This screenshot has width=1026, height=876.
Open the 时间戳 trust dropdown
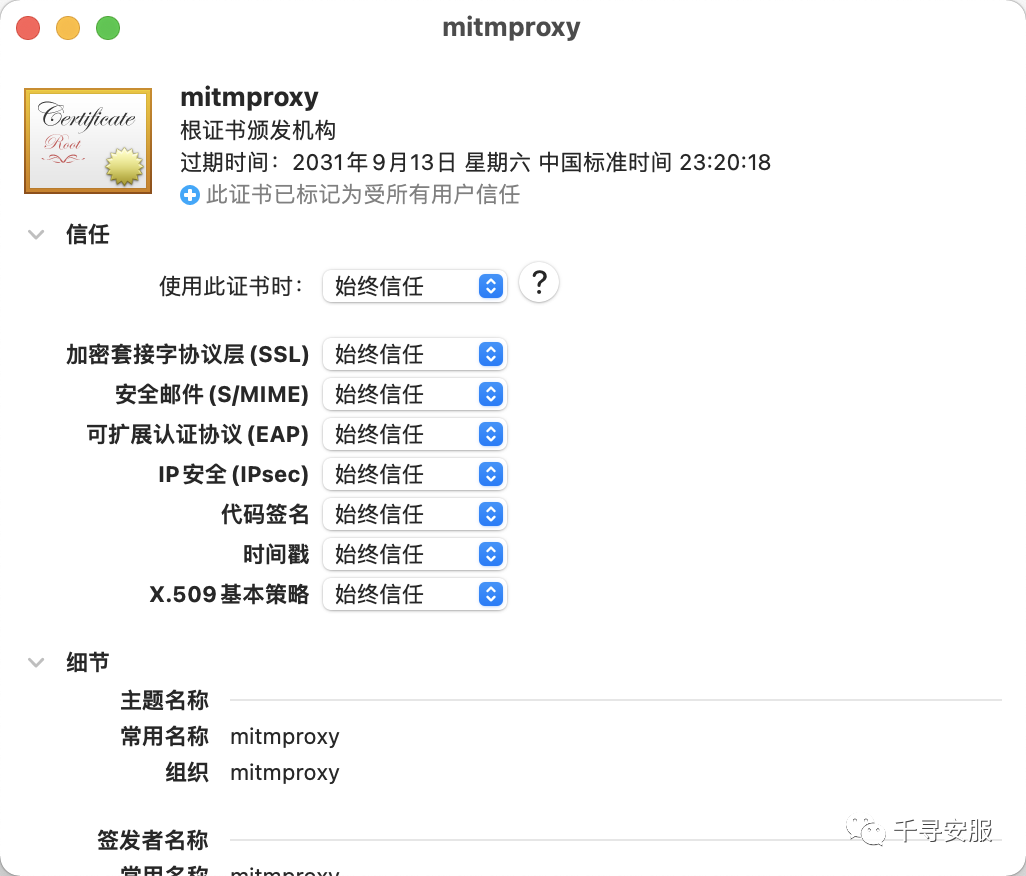pos(415,554)
